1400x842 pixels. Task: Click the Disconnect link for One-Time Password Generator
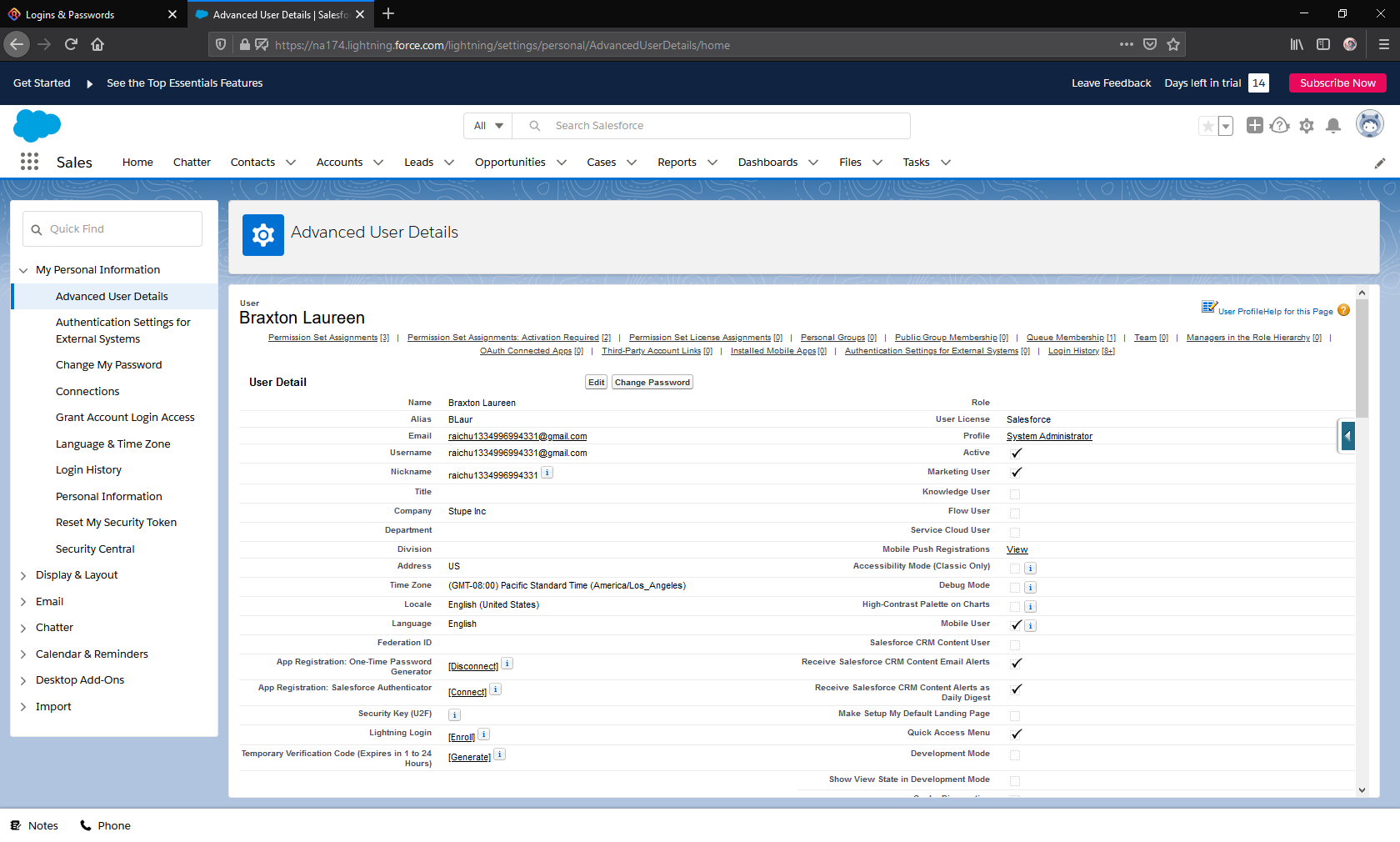[473, 667]
